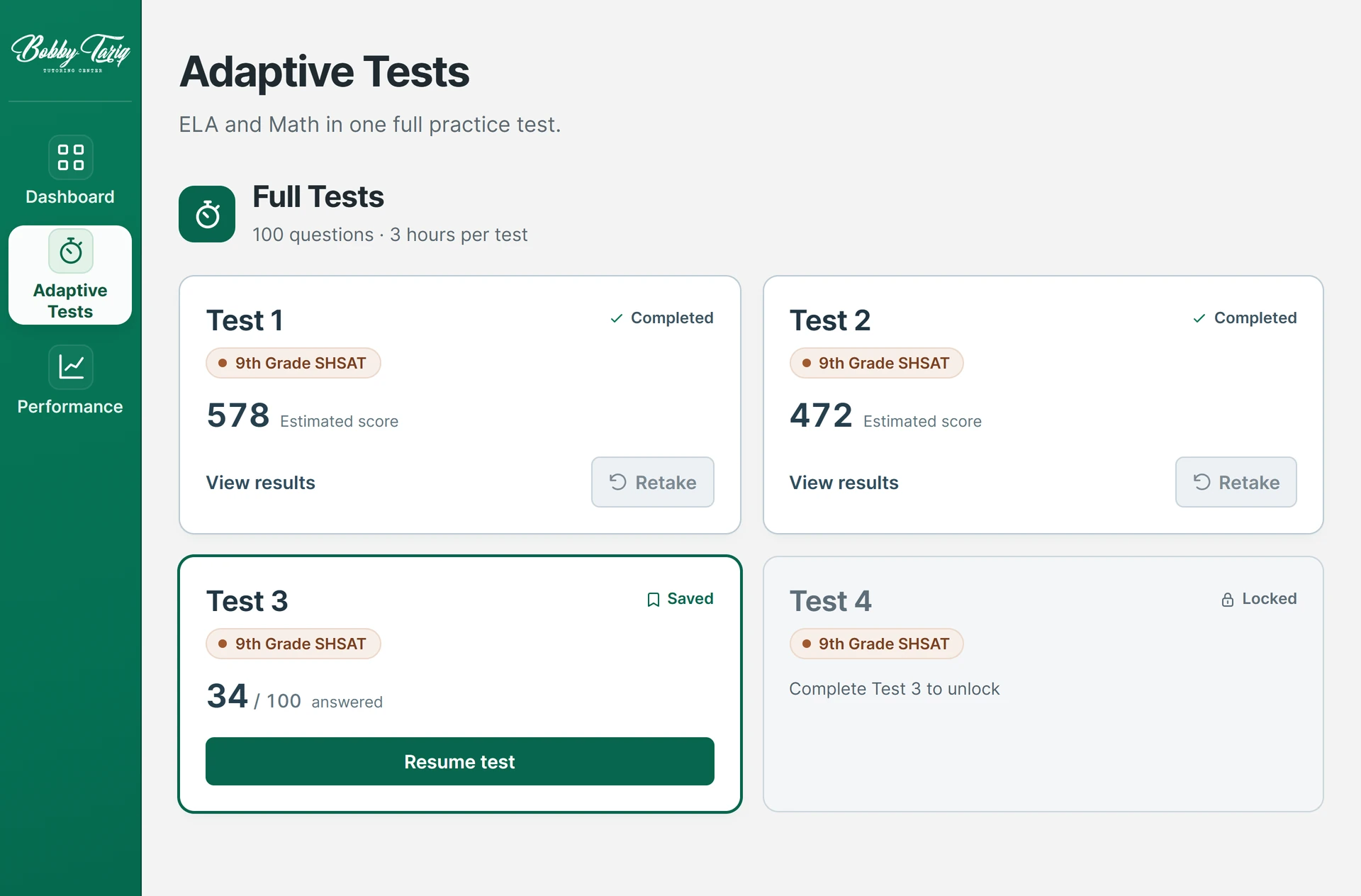Click the Saved status label on Test 3
This screenshot has width=1361, height=896.
pos(690,599)
